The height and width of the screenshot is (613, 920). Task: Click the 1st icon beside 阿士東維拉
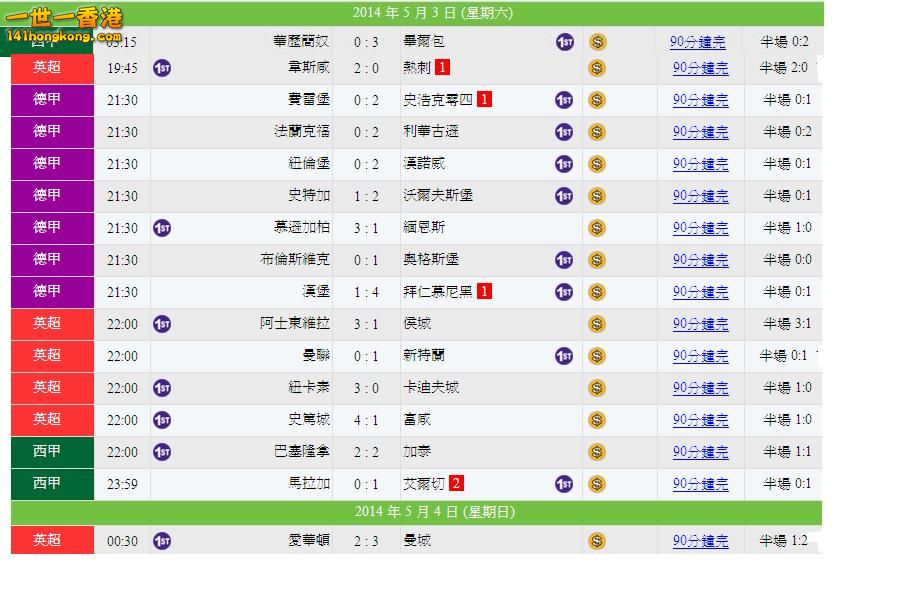pos(162,324)
